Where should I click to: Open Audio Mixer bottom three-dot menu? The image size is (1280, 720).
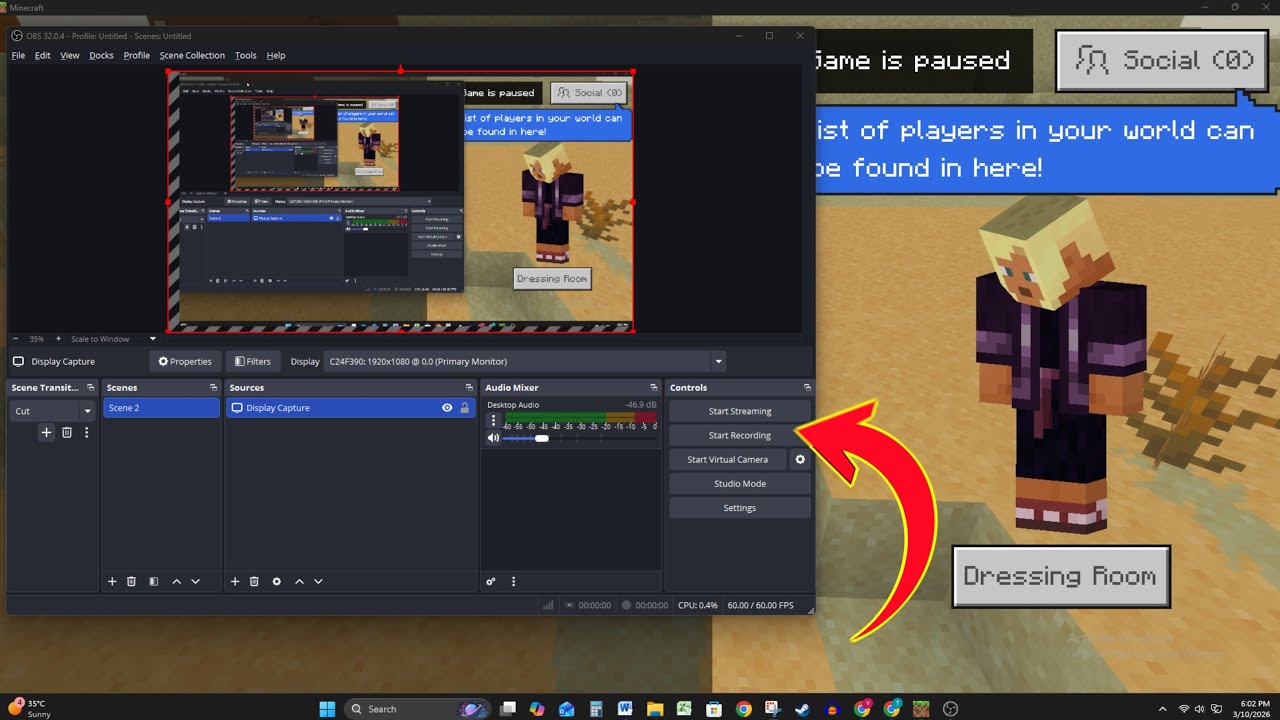(513, 581)
